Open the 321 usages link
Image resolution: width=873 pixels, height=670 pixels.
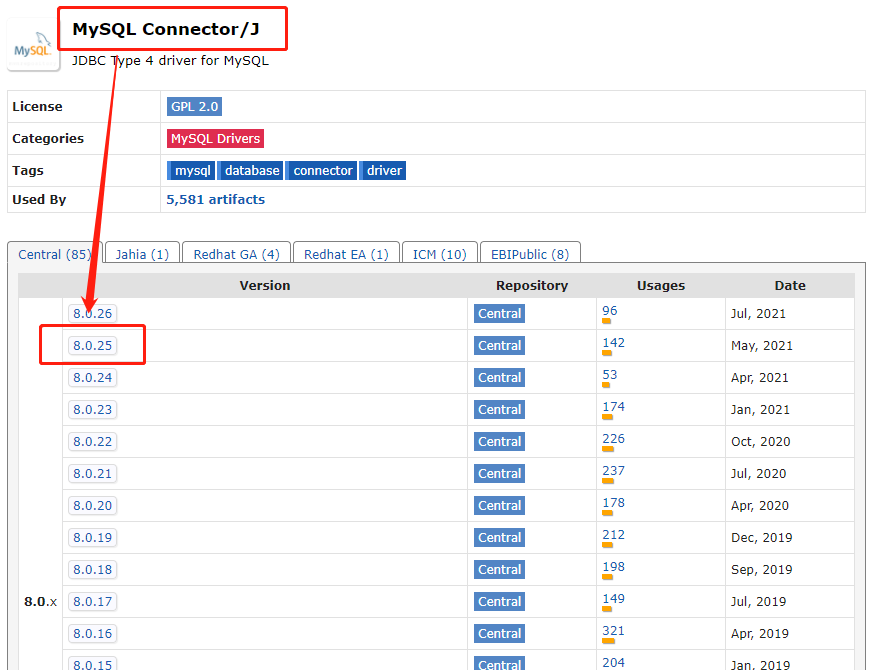[x=614, y=631]
